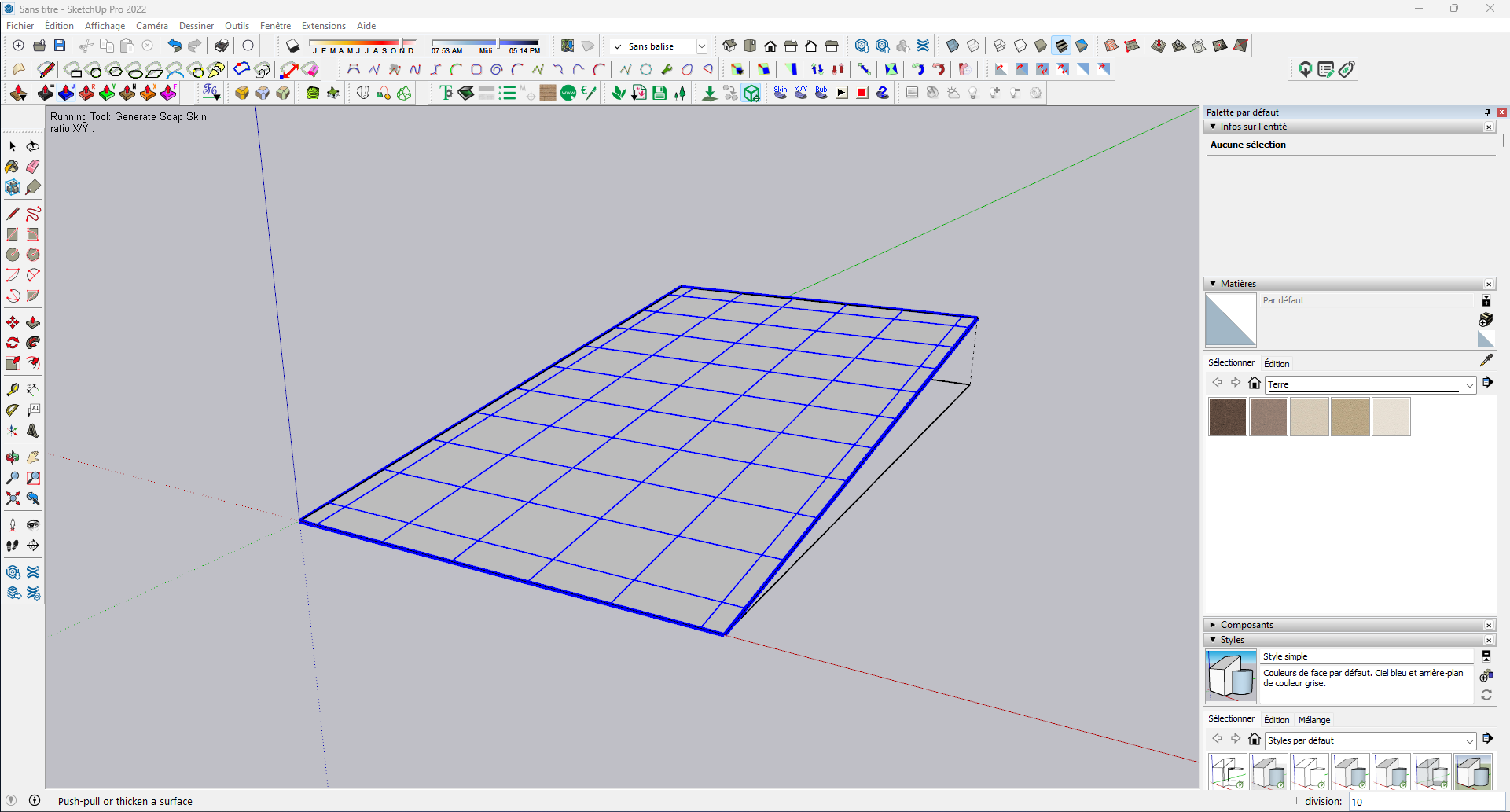Image resolution: width=1510 pixels, height=812 pixels.
Task: Select the Eraser tool in left toolbar
Action: (33, 167)
